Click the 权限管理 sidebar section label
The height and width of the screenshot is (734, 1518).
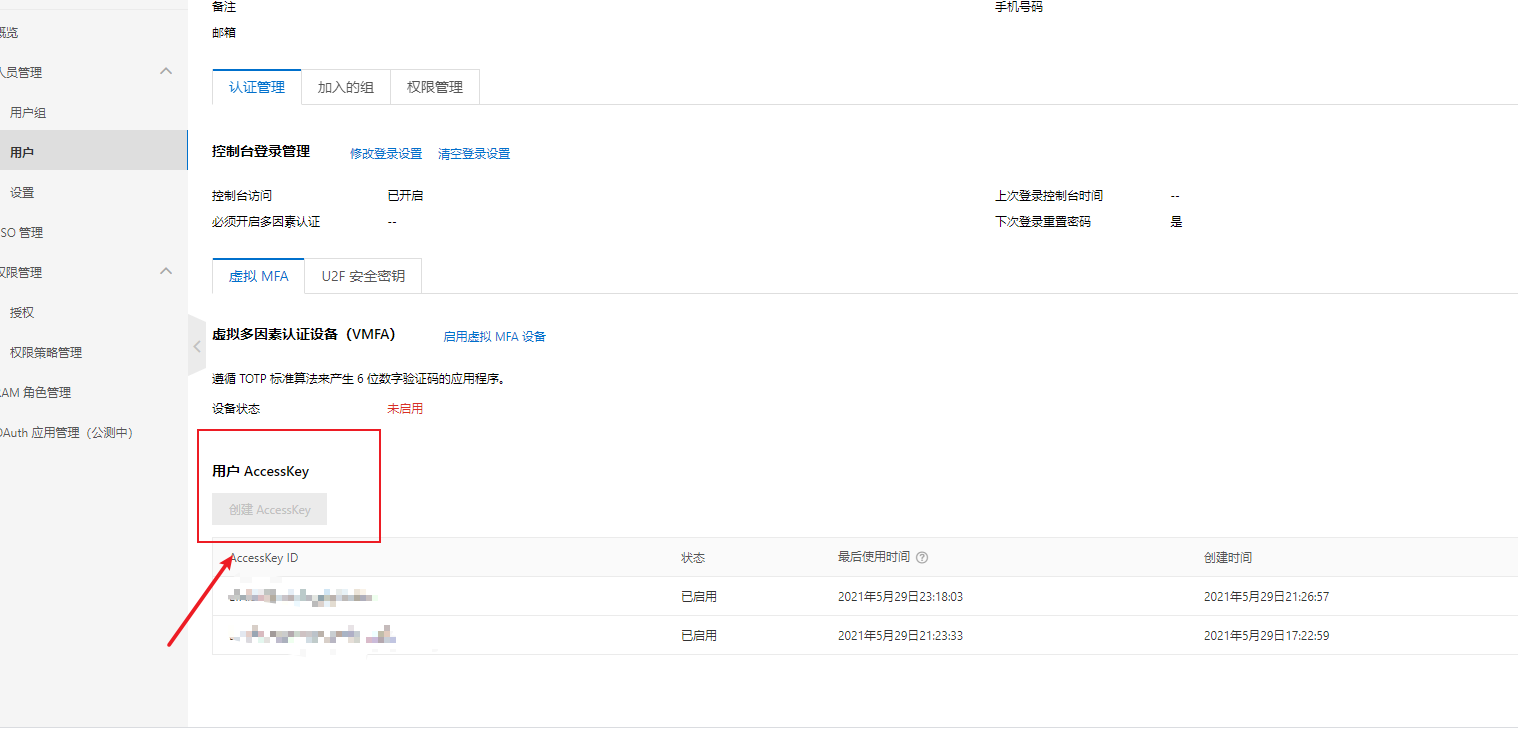[21, 273]
